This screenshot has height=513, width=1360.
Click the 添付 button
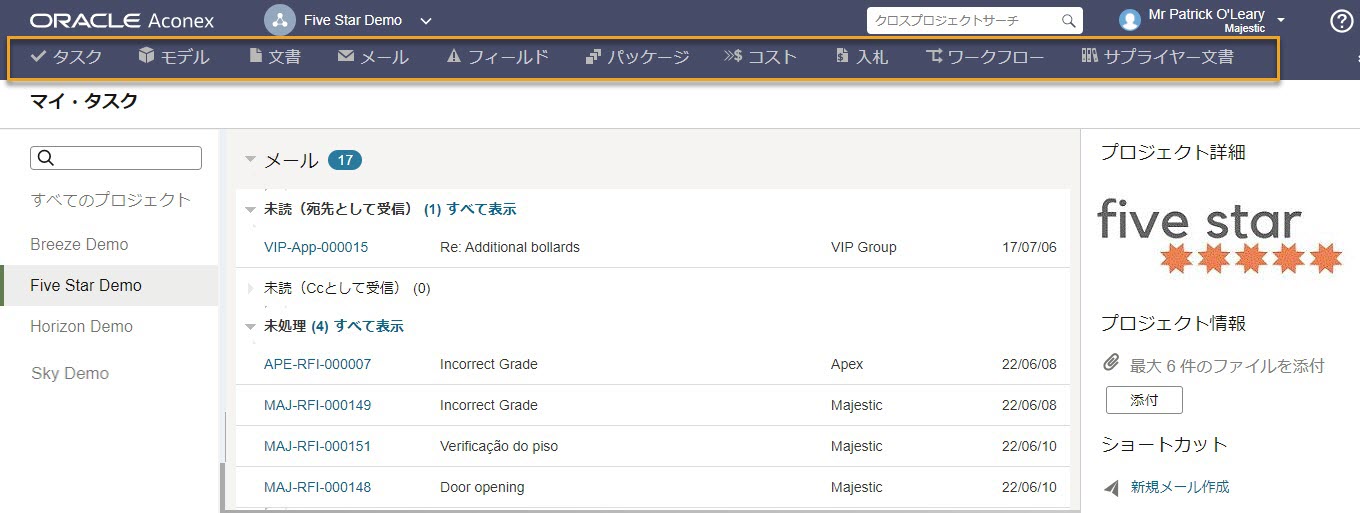[1144, 400]
